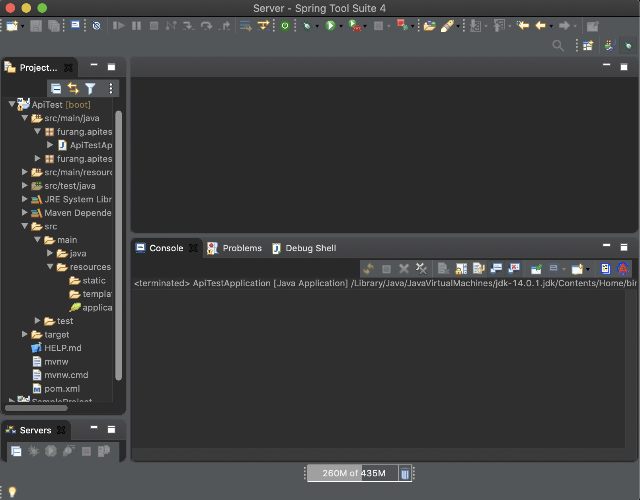Expand Maven Dependencies node
The width and height of the screenshot is (640, 500).
click(24, 212)
